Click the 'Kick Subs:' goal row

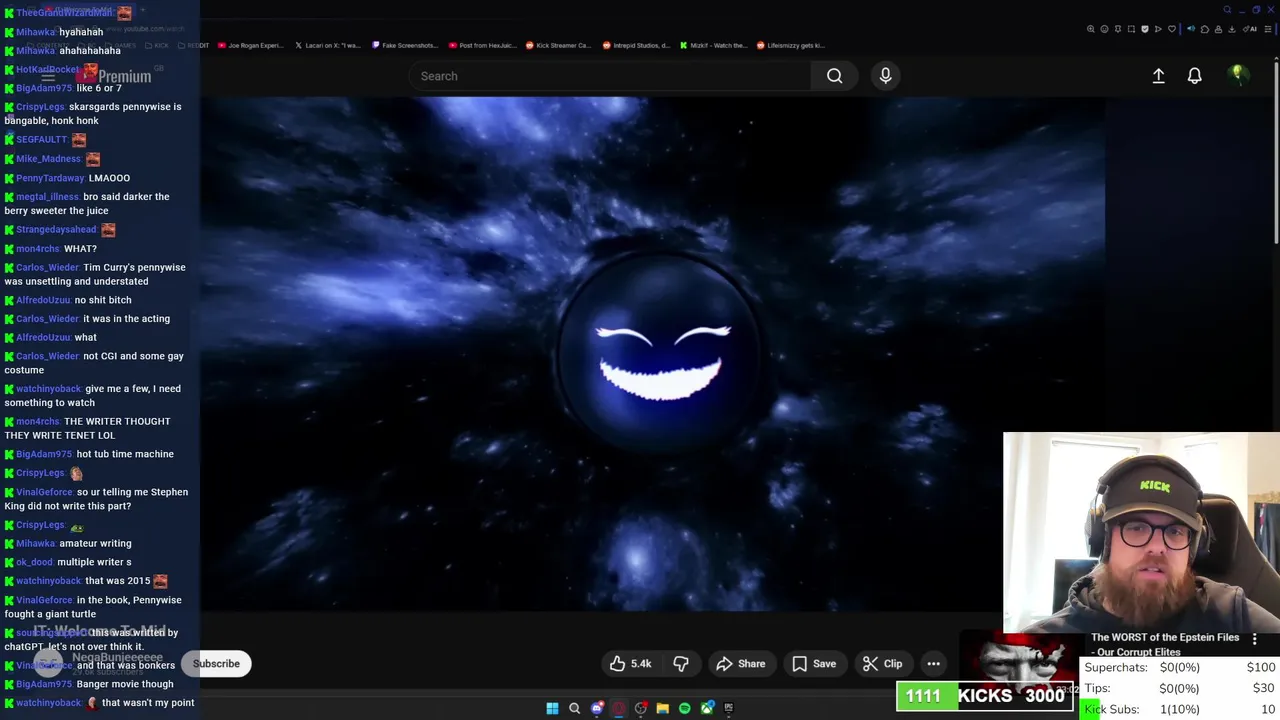point(1180,709)
